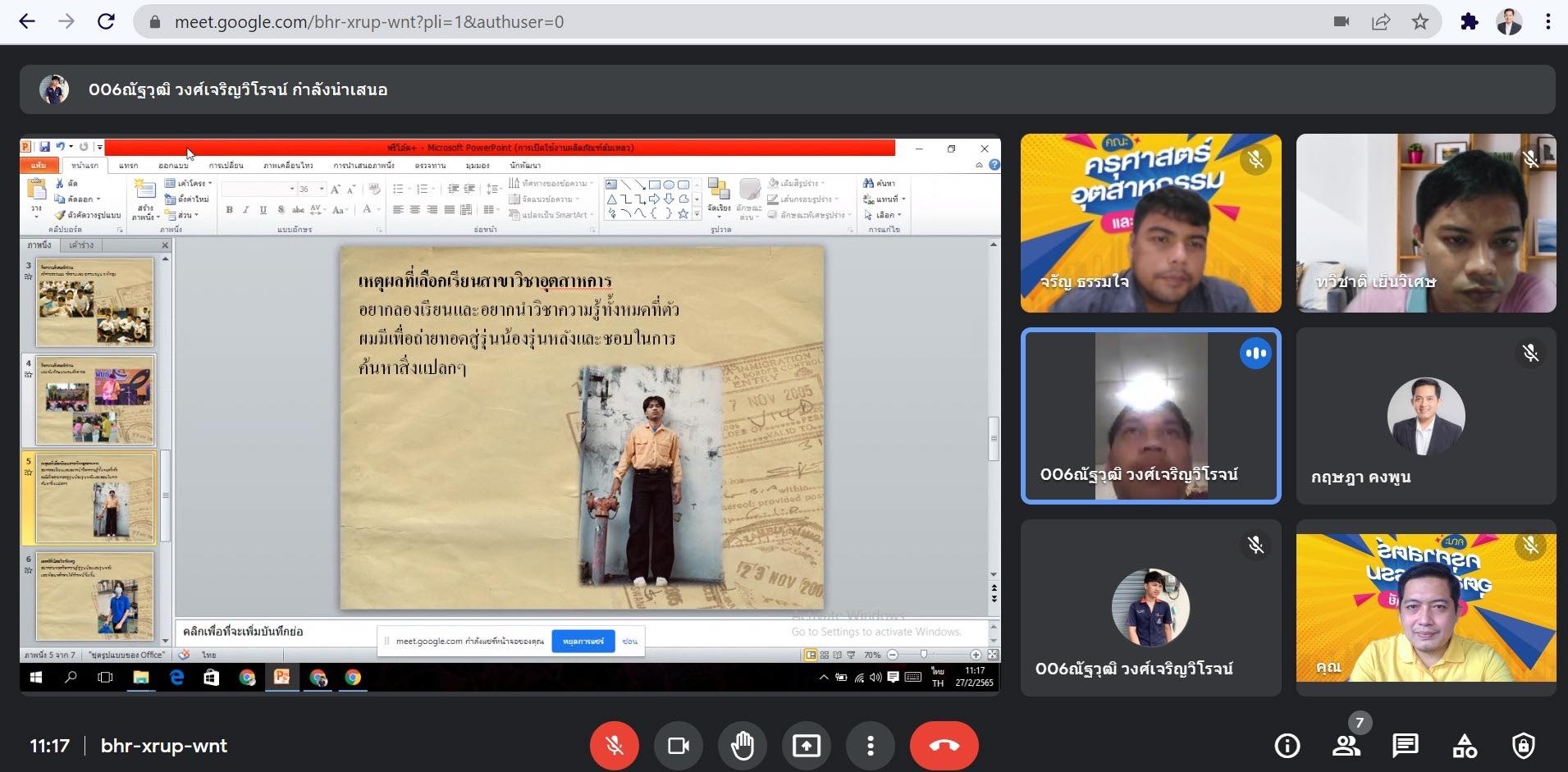
Task: Open the การนำเสนอภาพนิ่ง Slide Show tab
Action: pyautogui.click(x=363, y=165)
